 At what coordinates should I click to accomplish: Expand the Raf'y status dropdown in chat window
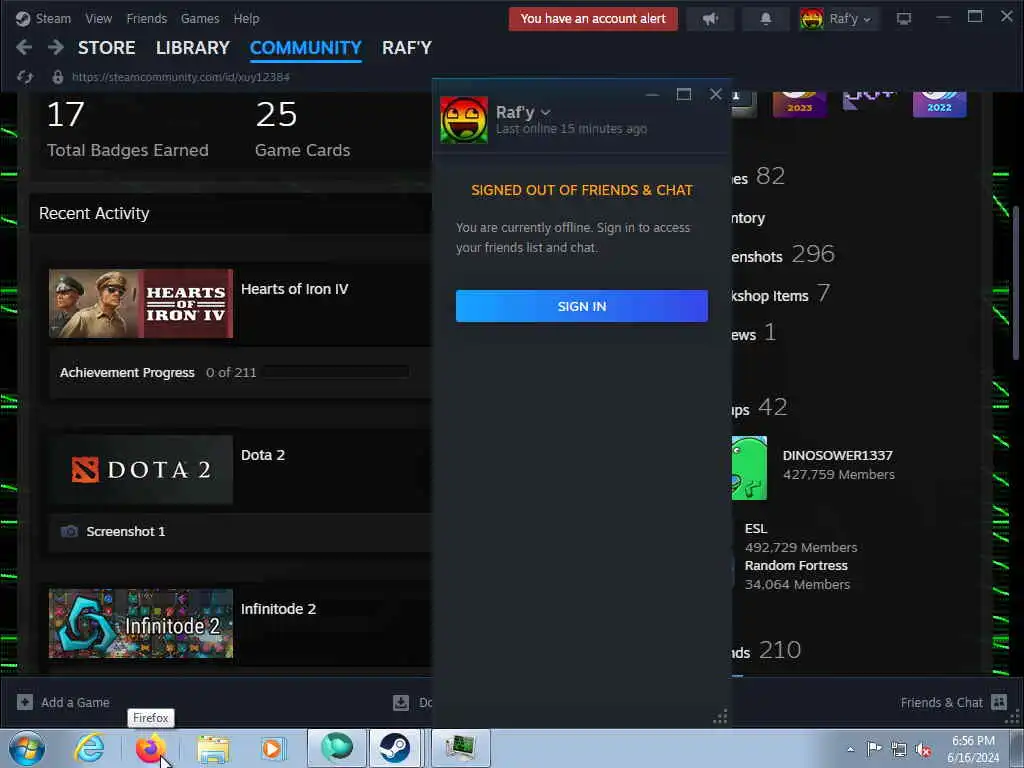pyautogui.click(x=545, y=112)
